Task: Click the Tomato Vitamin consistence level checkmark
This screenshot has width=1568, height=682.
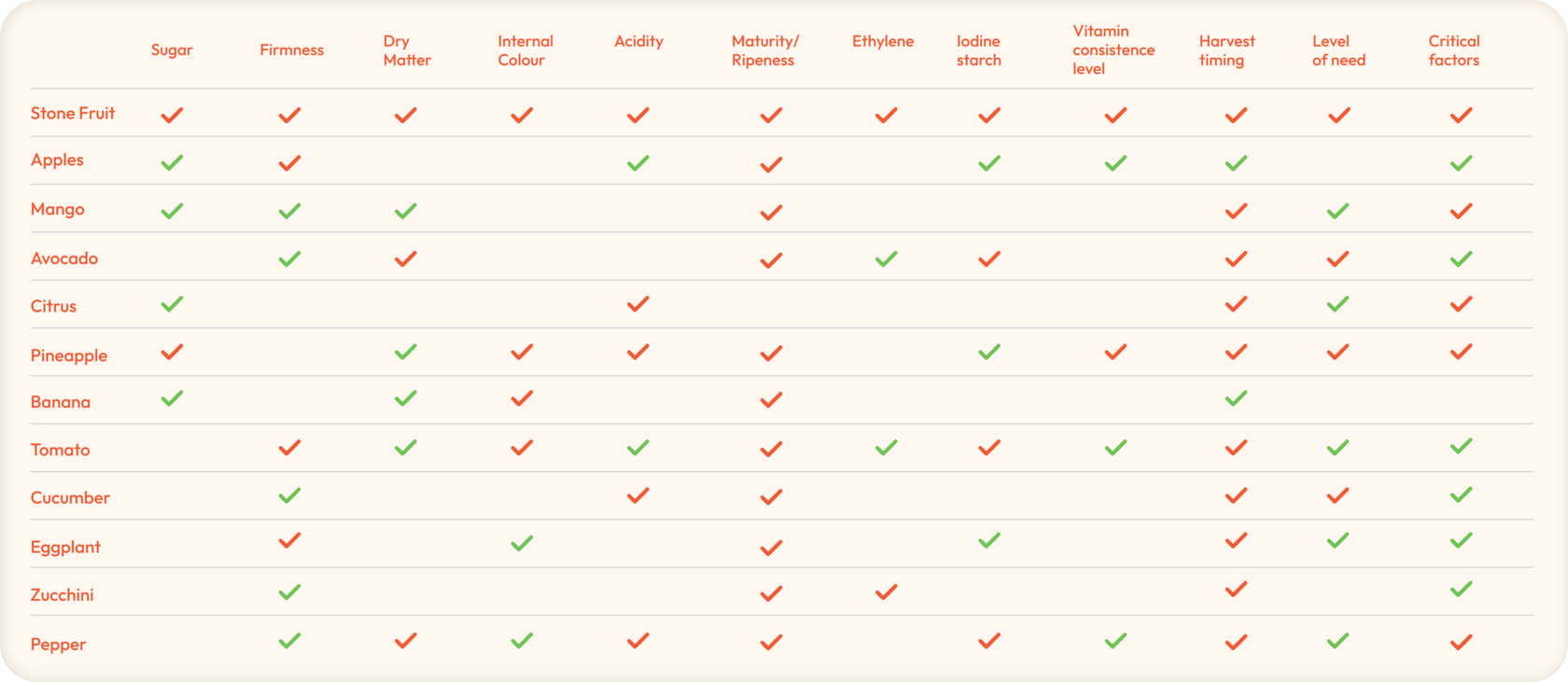Action: pos(1115,448)
